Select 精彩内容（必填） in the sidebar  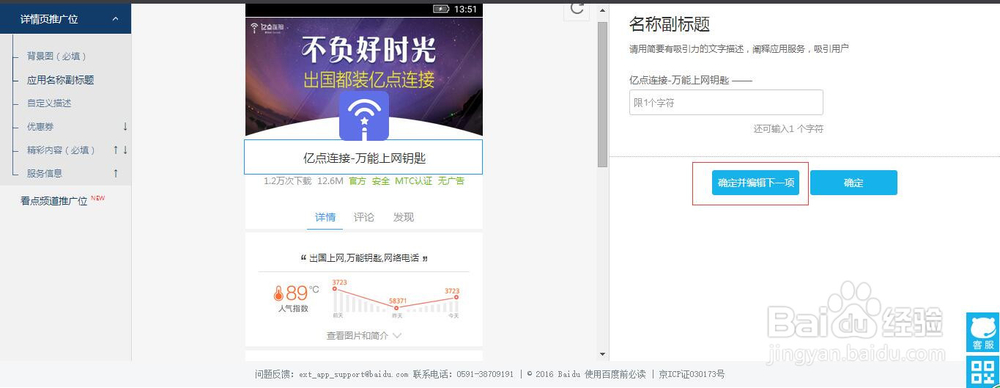click(x=61, y=151)
